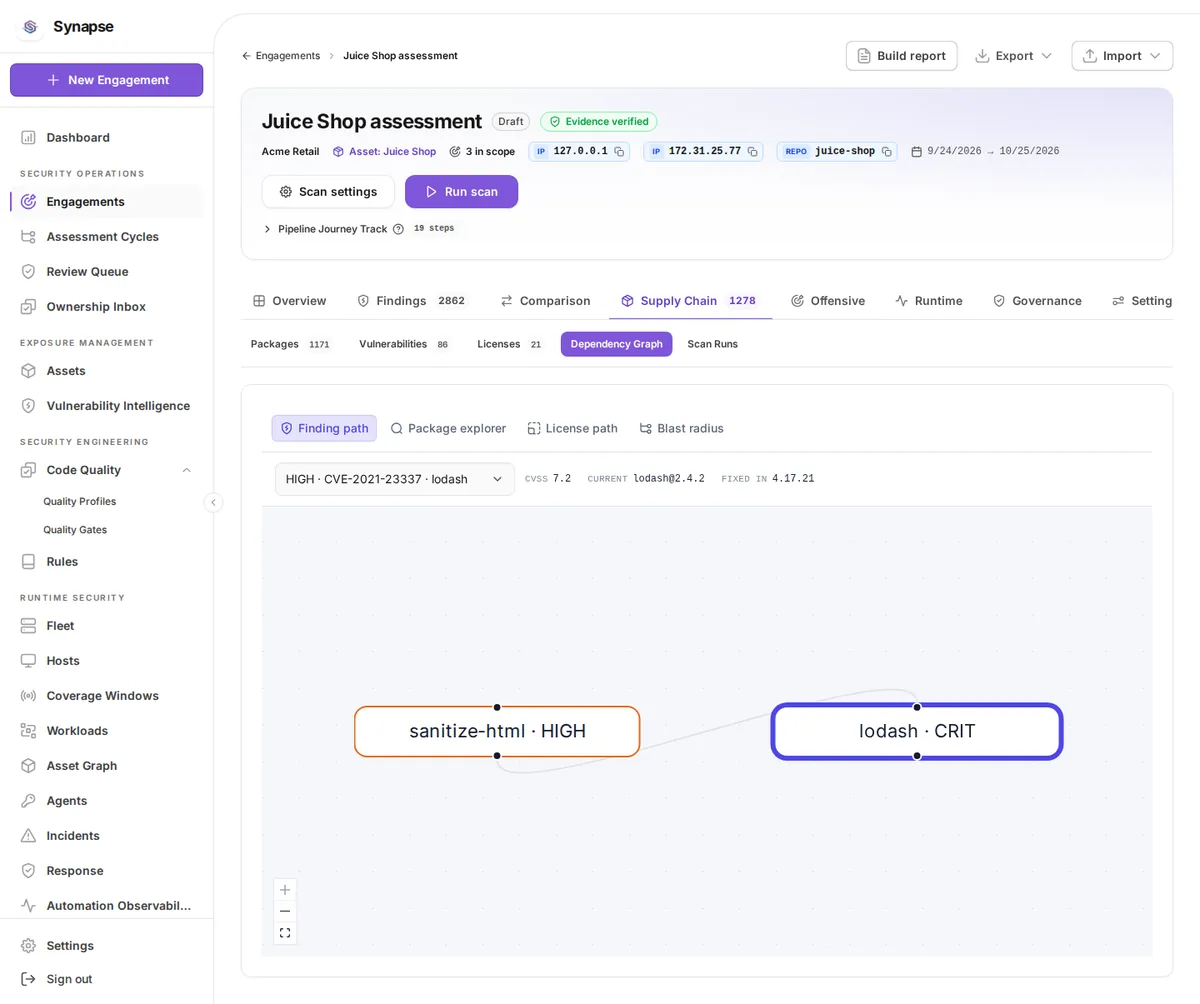Select the Dependency Graph sub-tab
The image size is (1200, 1004).
[x=616, y=344]
